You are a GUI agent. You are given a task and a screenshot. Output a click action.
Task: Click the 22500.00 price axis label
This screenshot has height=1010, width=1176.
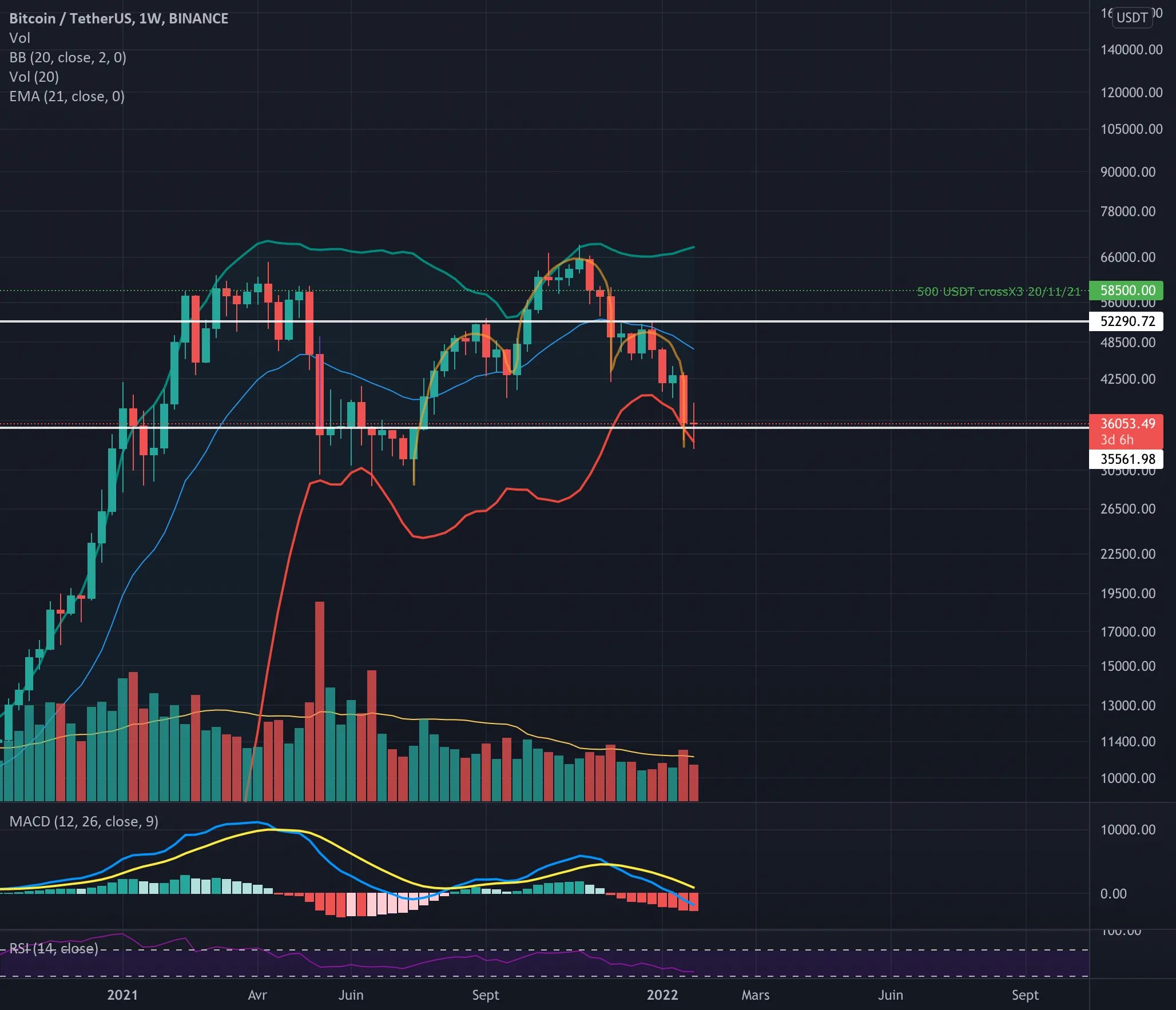click(1128, 554)
